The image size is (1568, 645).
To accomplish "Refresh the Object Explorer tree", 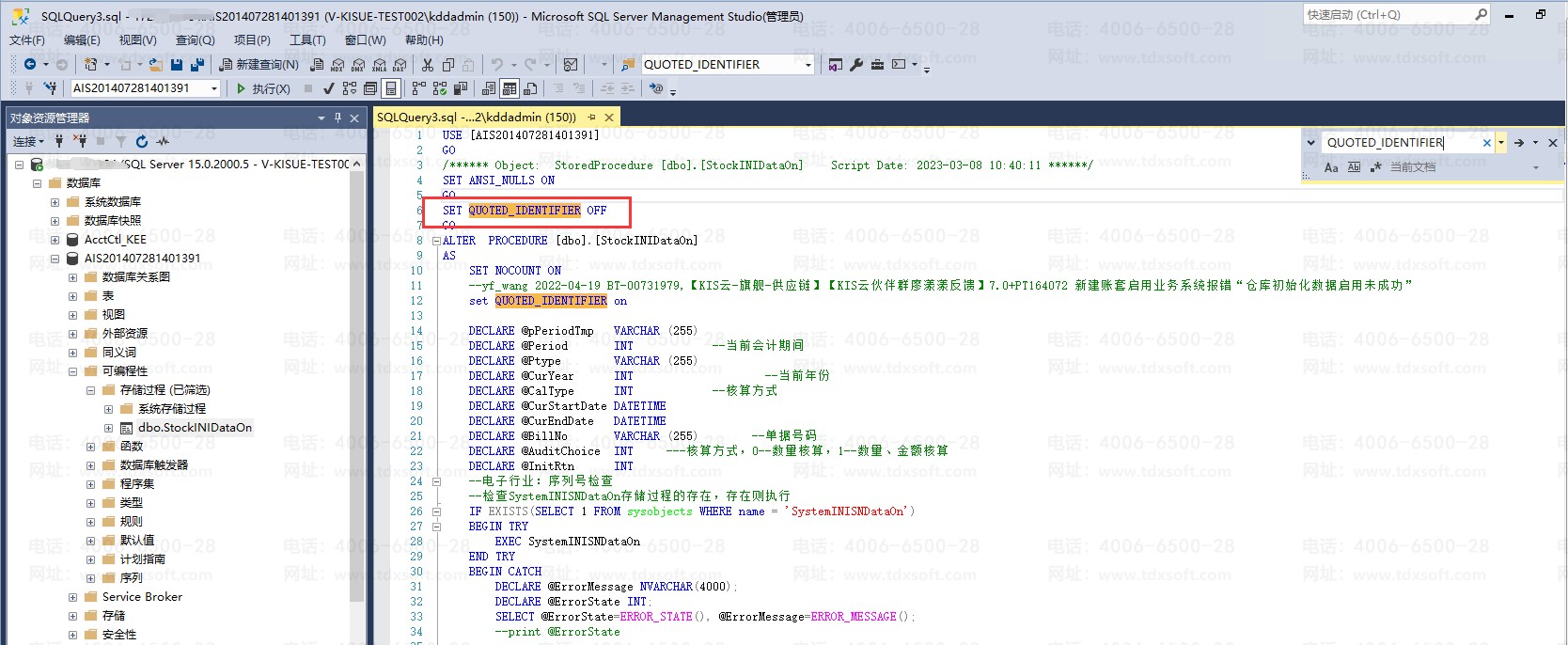I will point(142,141).
